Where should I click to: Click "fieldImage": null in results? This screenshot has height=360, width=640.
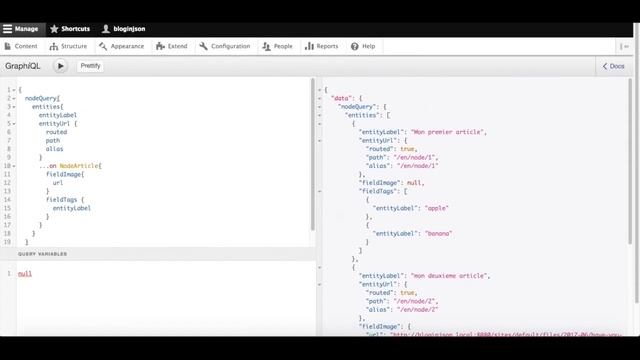tap(391, 183)
